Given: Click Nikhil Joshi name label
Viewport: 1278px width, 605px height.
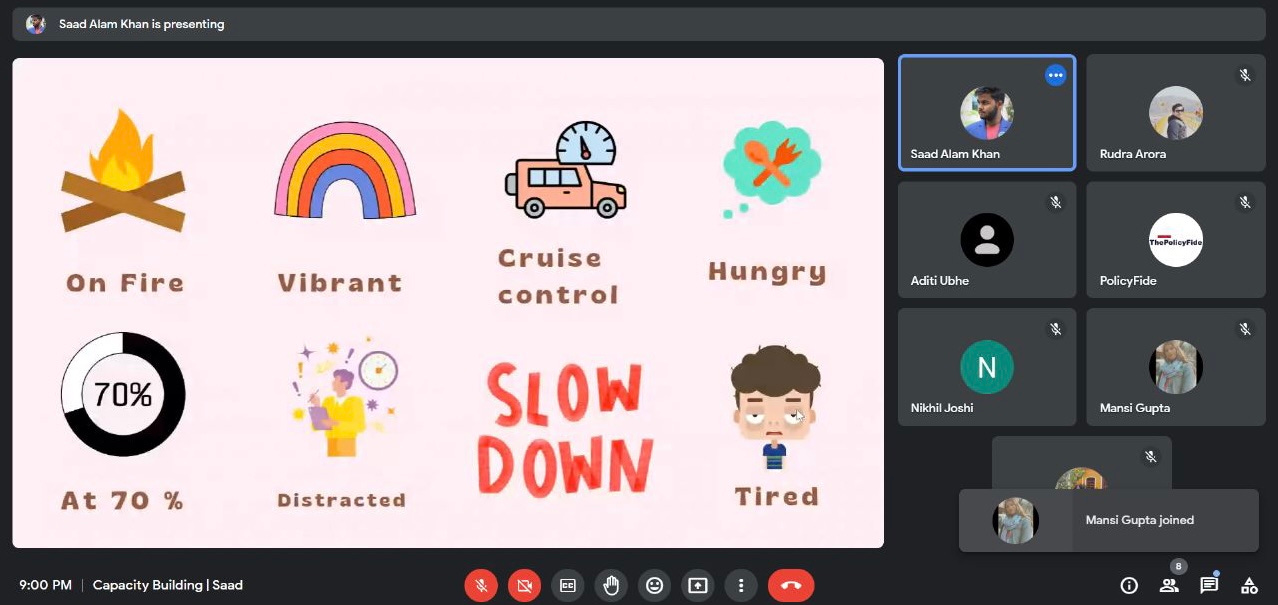Looking at the screenshot, I should coord(942,408).
